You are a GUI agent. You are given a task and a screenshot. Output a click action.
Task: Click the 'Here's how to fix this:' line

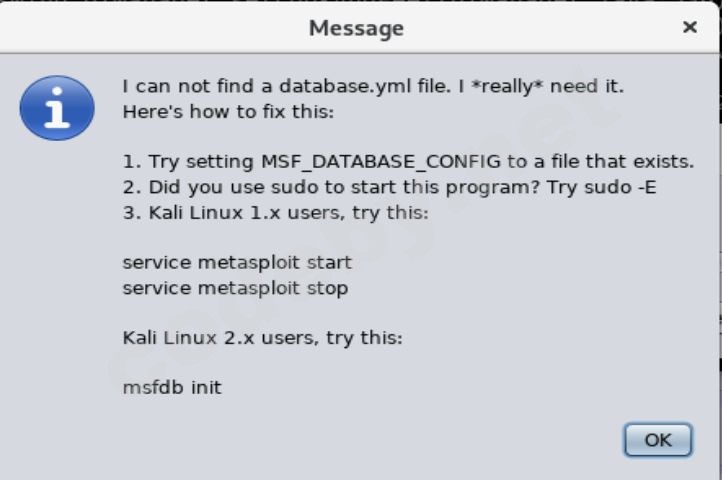click(227, 112)
